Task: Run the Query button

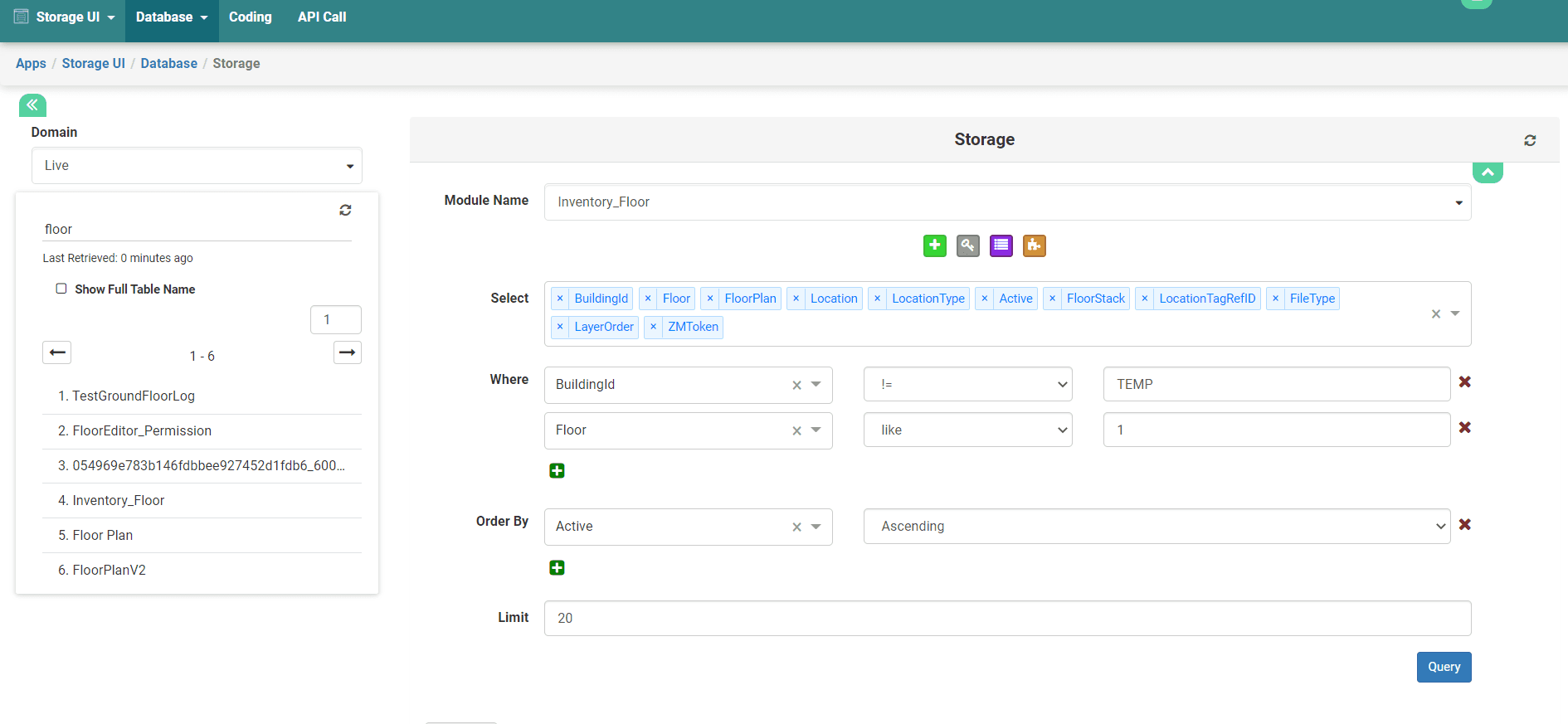Action: click(1444, 667)
